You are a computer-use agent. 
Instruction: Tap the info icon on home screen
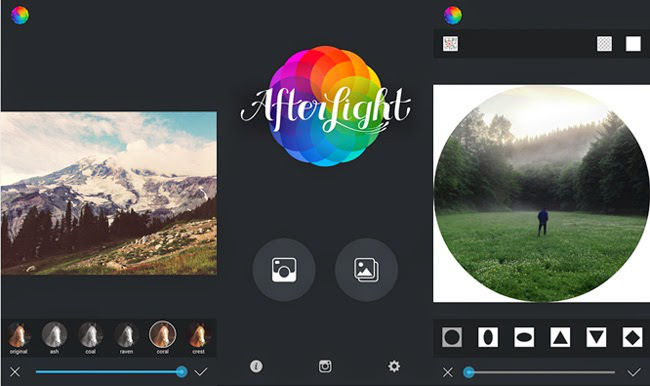click(256, 366)
